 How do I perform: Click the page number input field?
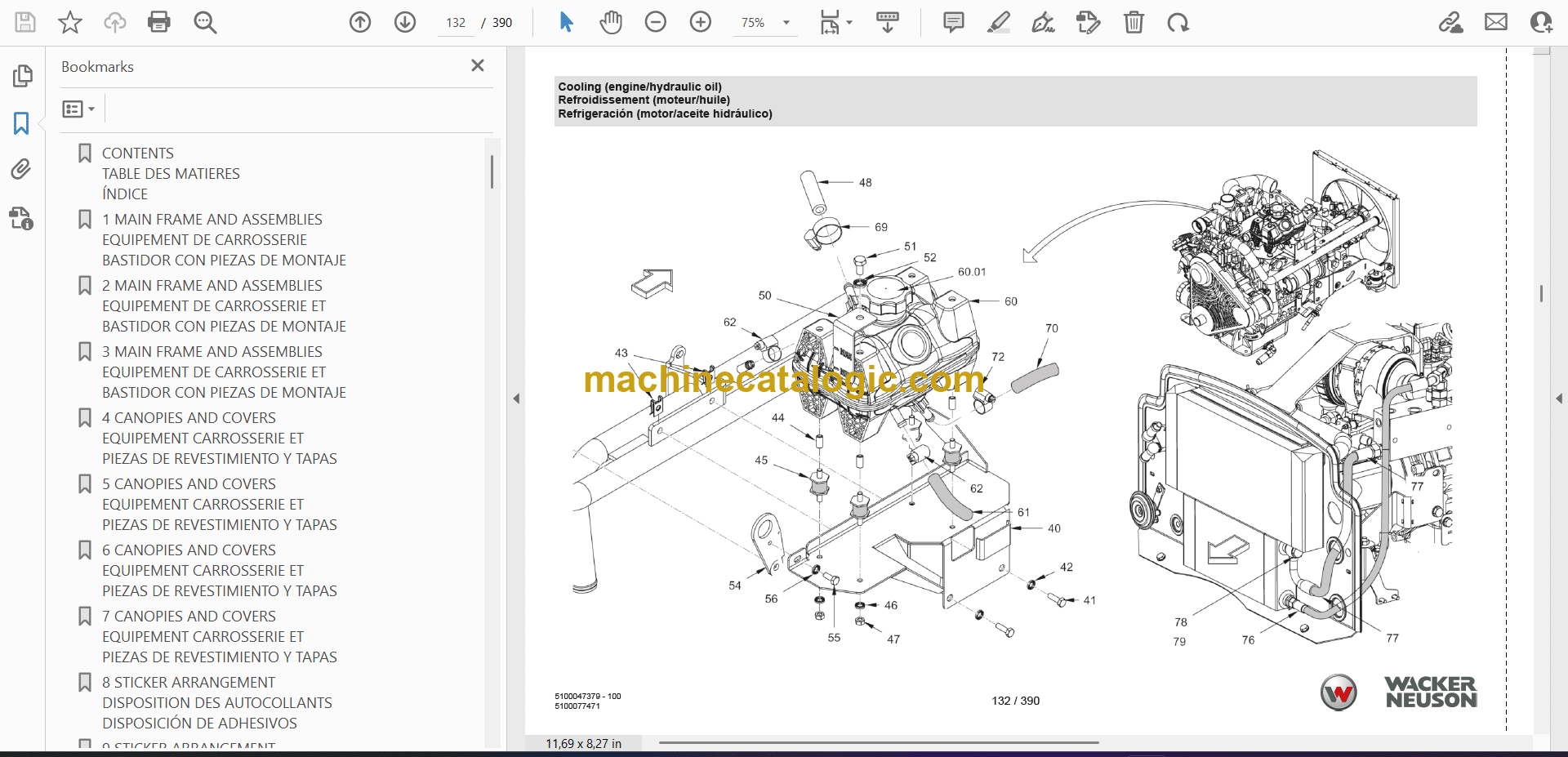coord(456,23)
